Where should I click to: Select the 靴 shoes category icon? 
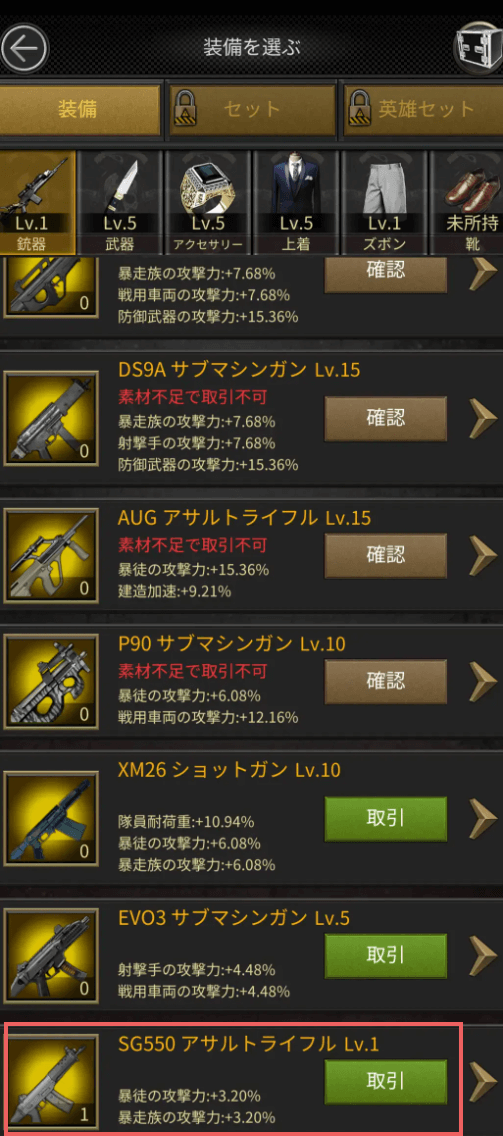[467, 203]
